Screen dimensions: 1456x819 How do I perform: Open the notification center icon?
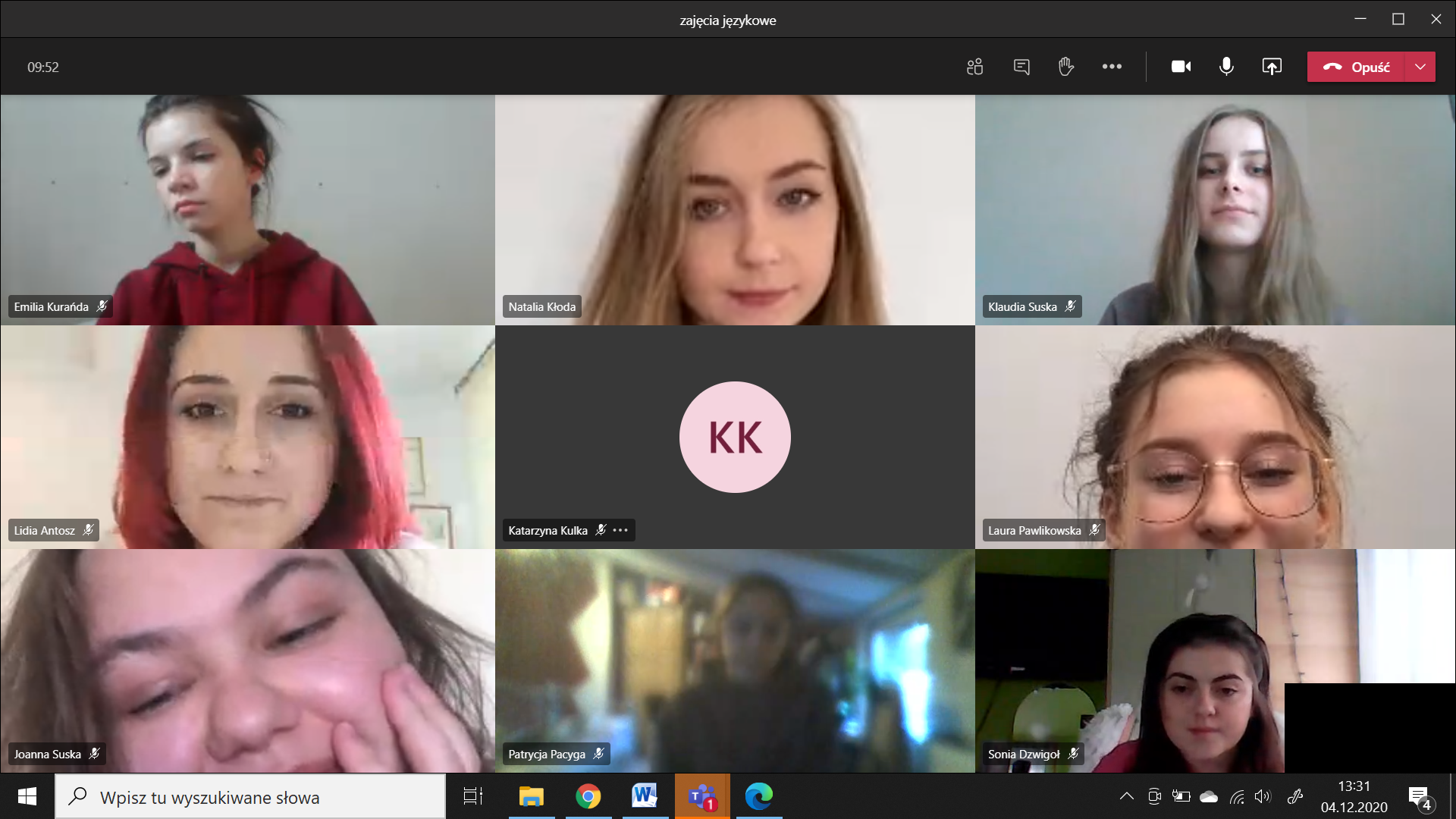pyautogui.click(x=1420, y=797)
